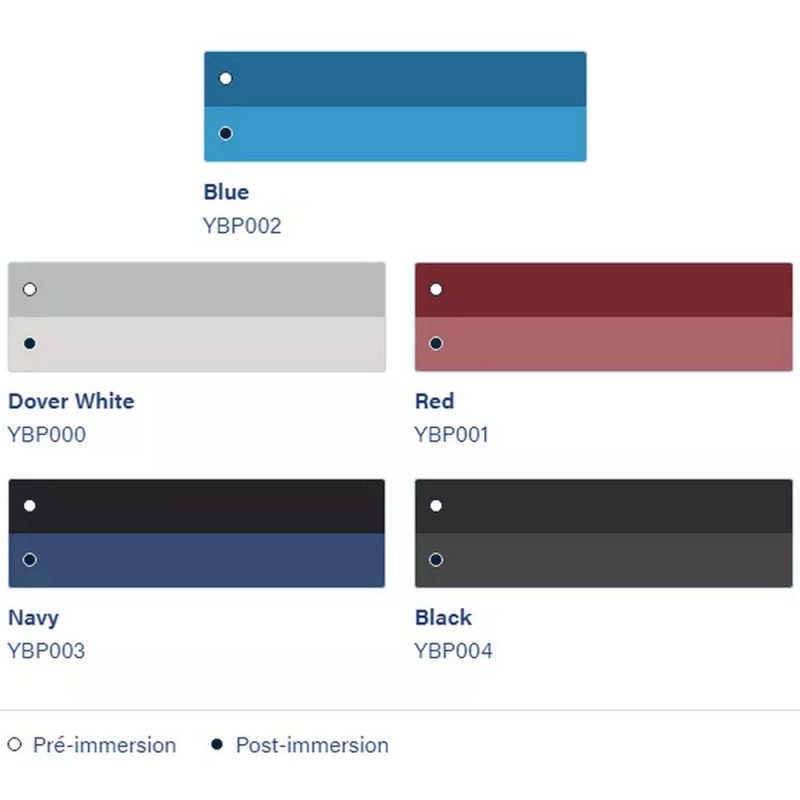Select the Black pre-immersion swatch
The width and height of the screenshot is (800, 800).
(603, 506)
